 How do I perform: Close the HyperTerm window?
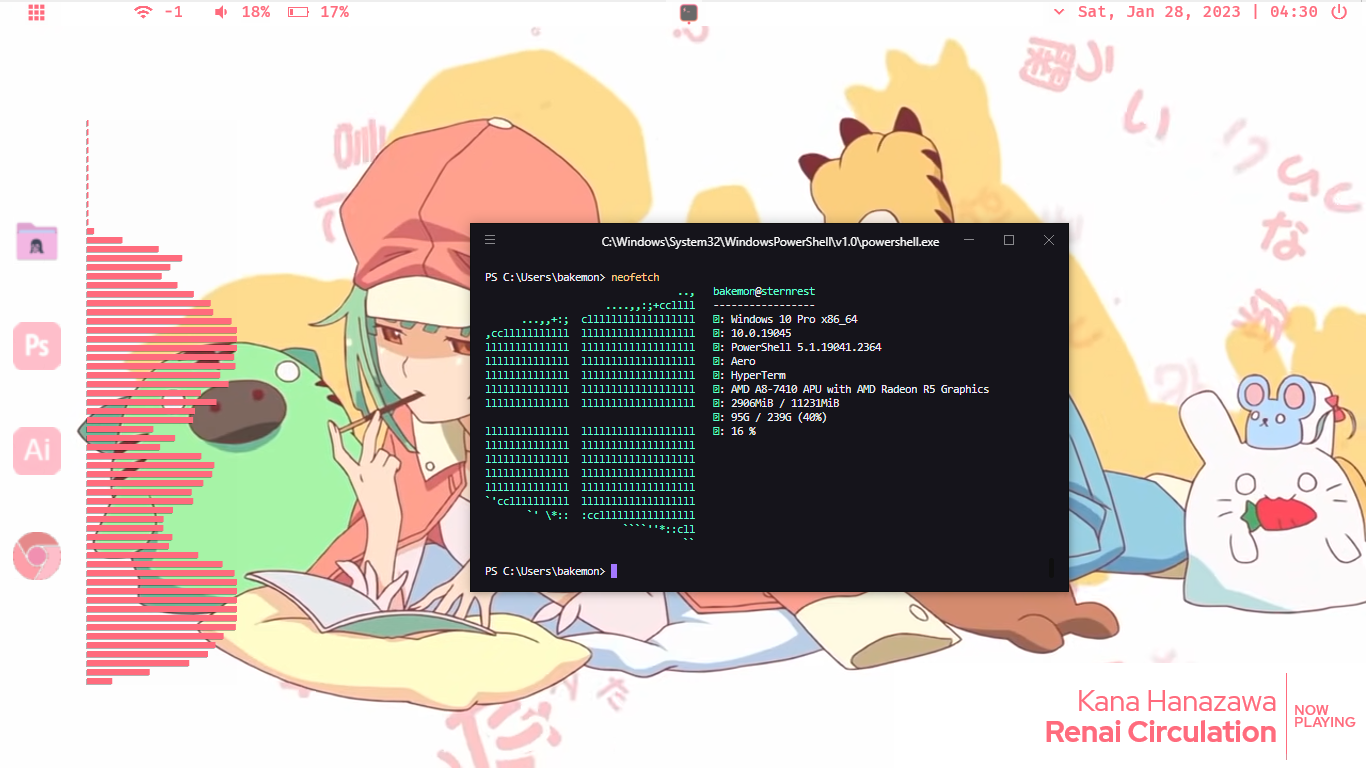click(1049, 240)
